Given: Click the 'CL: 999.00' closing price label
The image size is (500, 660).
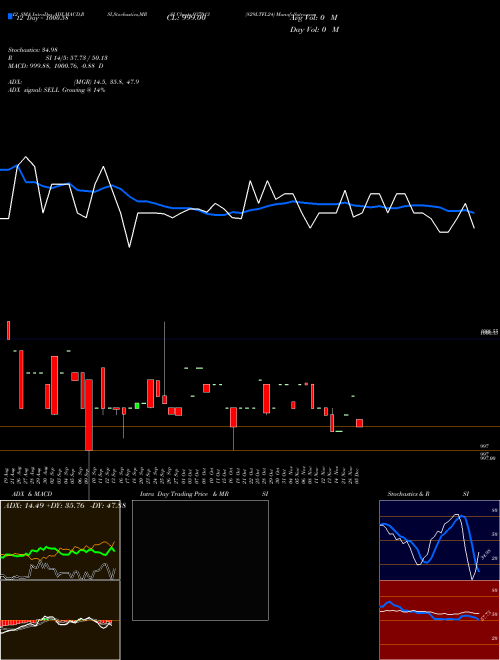Looking at the screenshot, I should click(186, 18).
